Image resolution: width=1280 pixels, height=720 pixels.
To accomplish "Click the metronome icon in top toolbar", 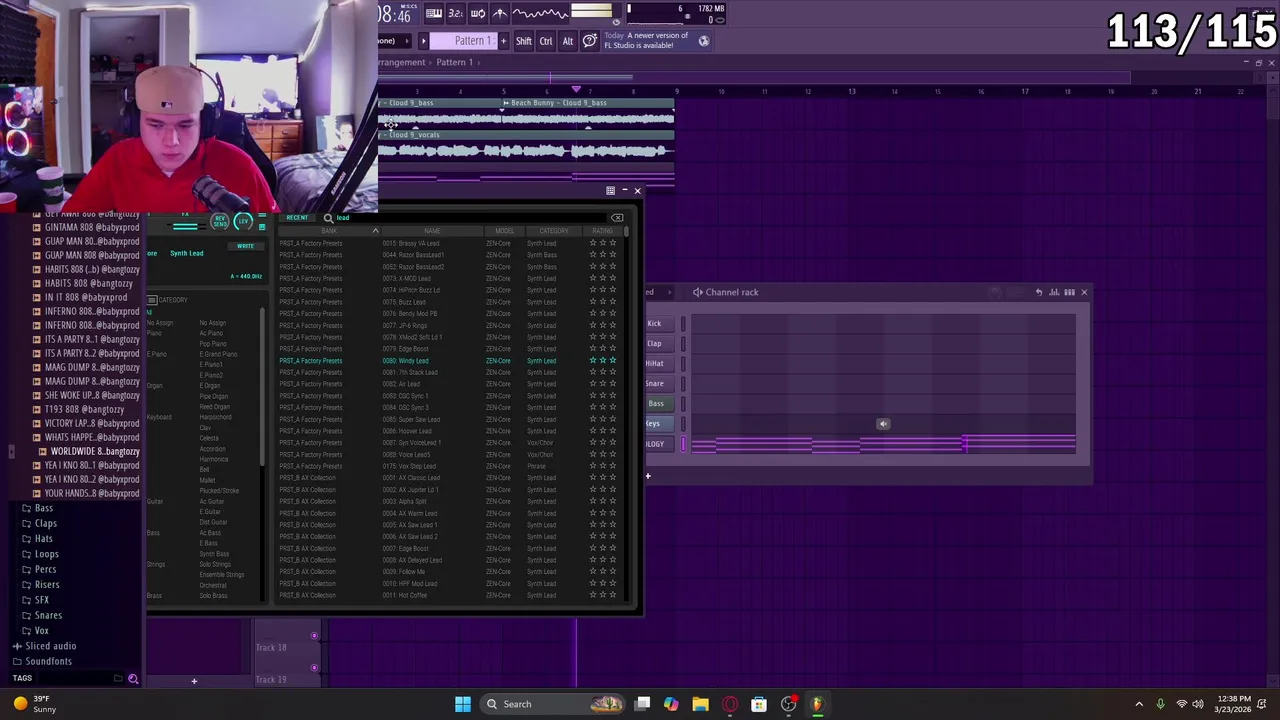I will [x=500, y=13].
